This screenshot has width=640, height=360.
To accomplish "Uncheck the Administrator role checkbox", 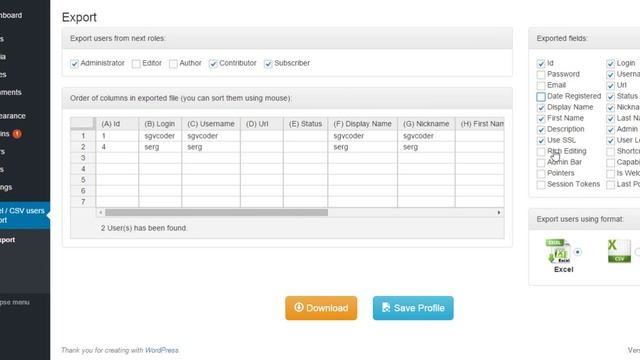I will (x=74, y=64).
